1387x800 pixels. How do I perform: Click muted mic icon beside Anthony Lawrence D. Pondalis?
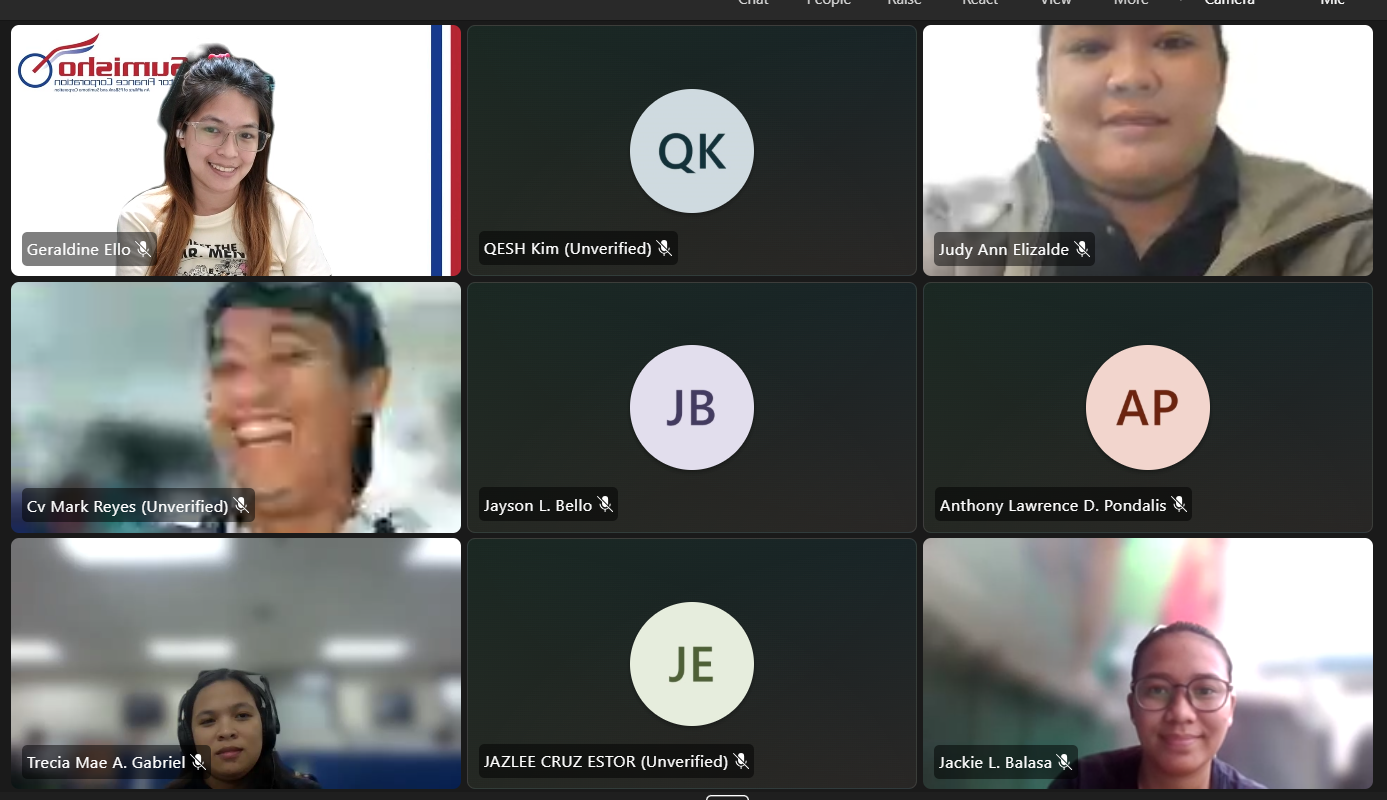tap(1179, 505)
